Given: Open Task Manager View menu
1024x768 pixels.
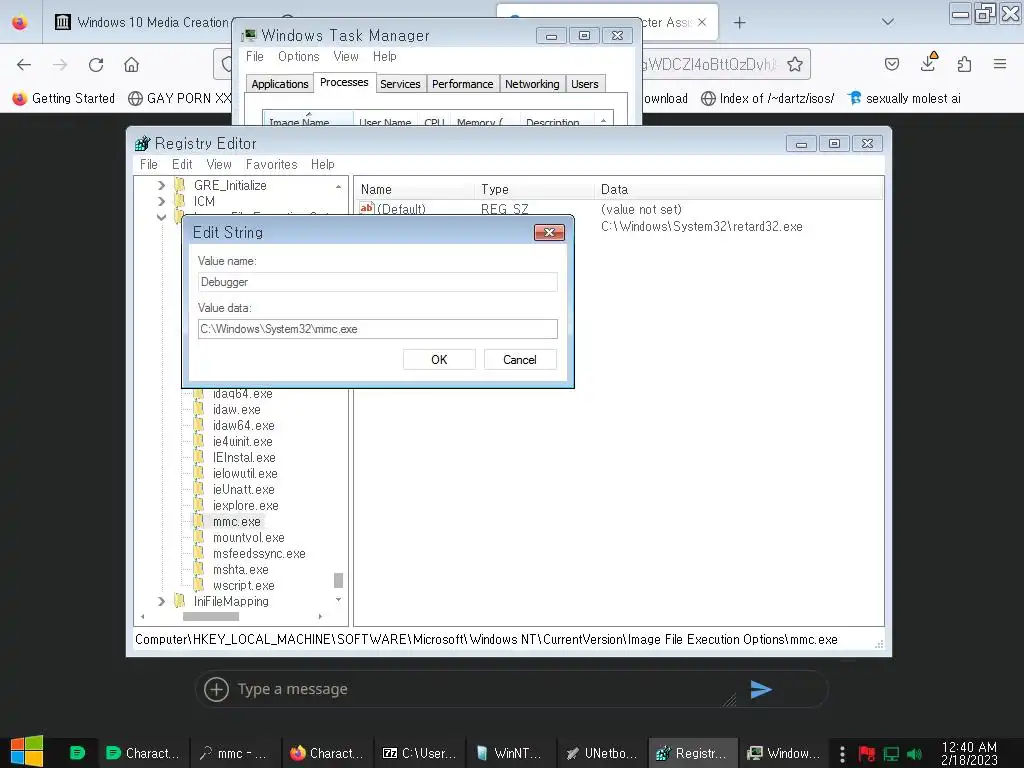Looking at the screenshot, I should pyautogui.click(x=346, y=57).
